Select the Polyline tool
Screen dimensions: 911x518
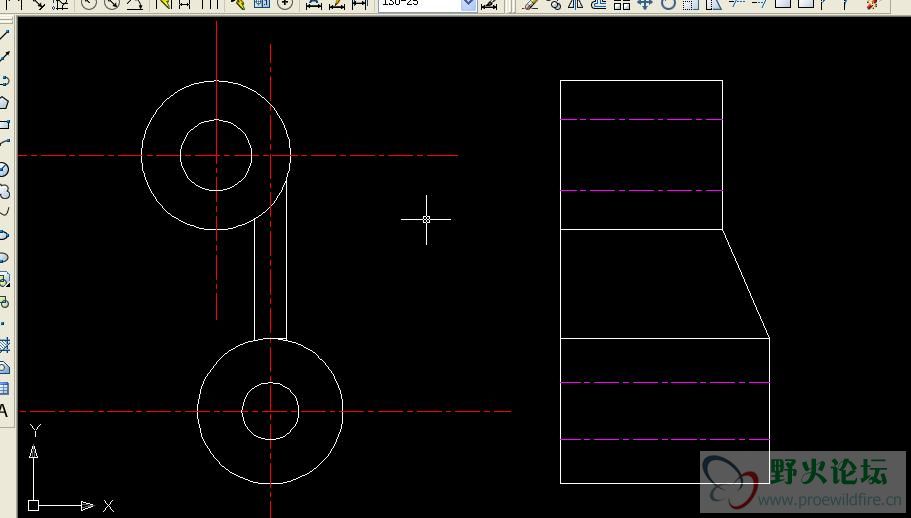tap(5, 80)
